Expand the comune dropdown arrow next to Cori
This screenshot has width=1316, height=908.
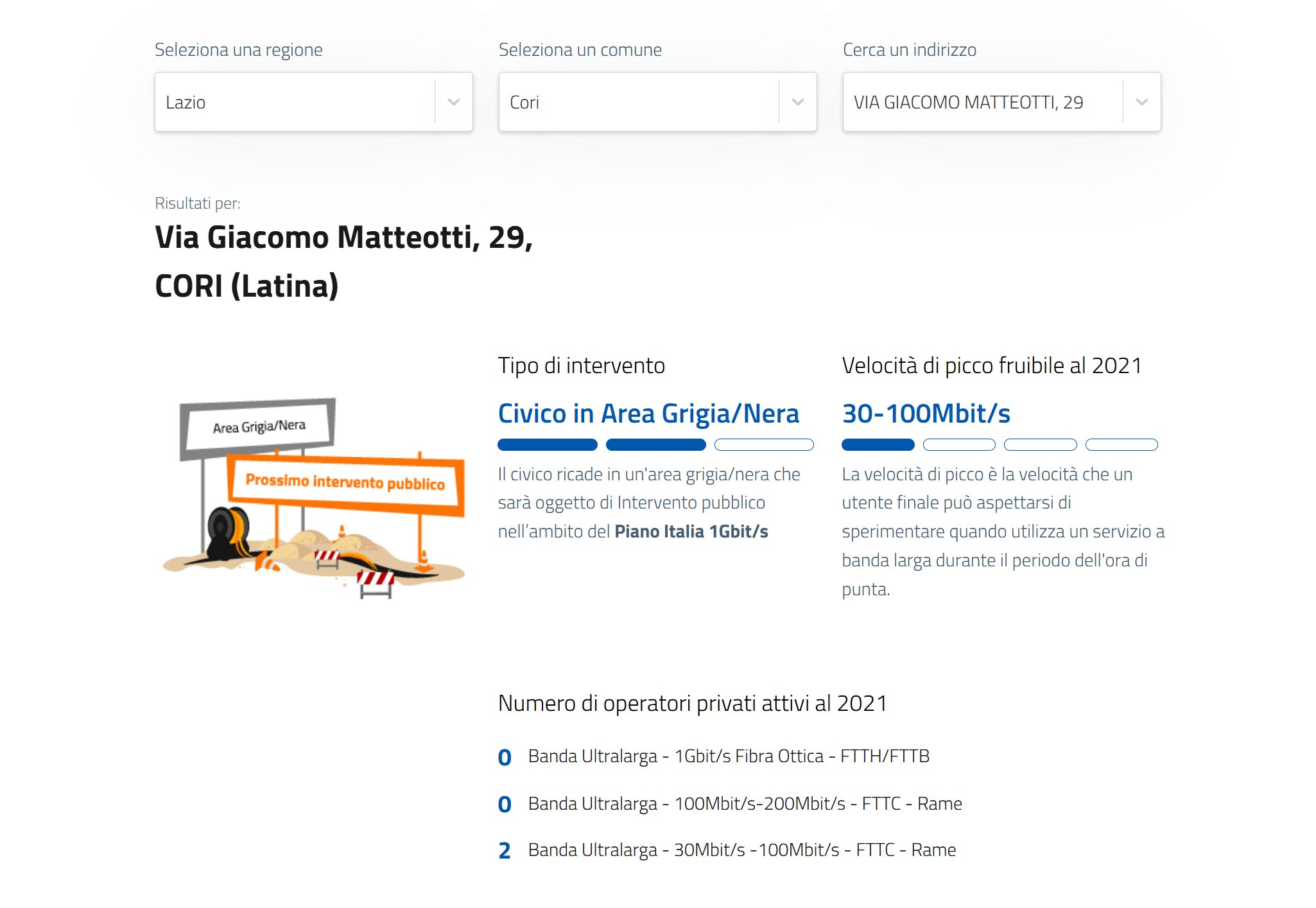pos(797,102)
